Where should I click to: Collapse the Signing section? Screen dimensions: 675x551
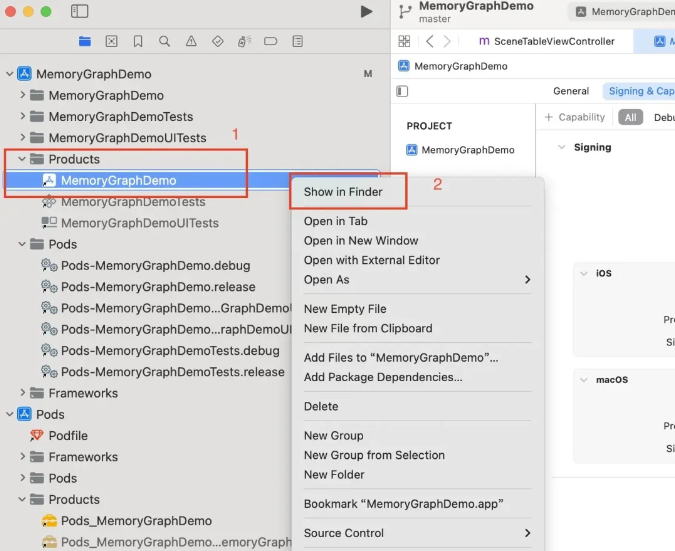click(561, 147)
